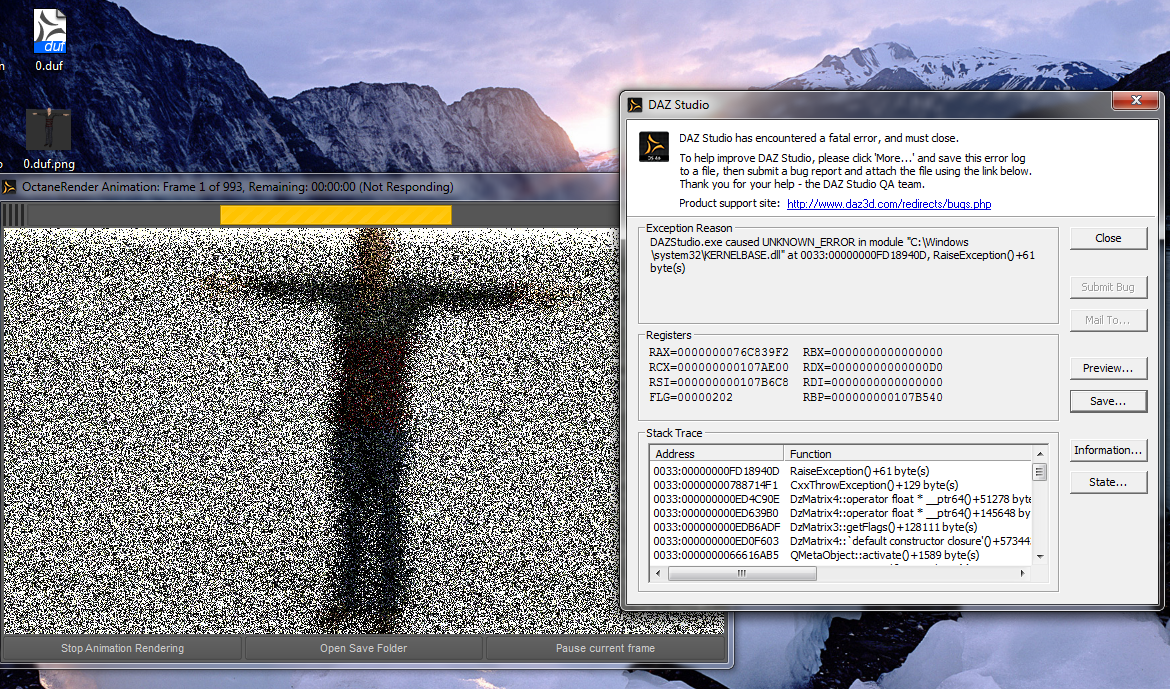Click the RDX register value
This screenshot has width=1170, height=689.
(x=873, y=367)
